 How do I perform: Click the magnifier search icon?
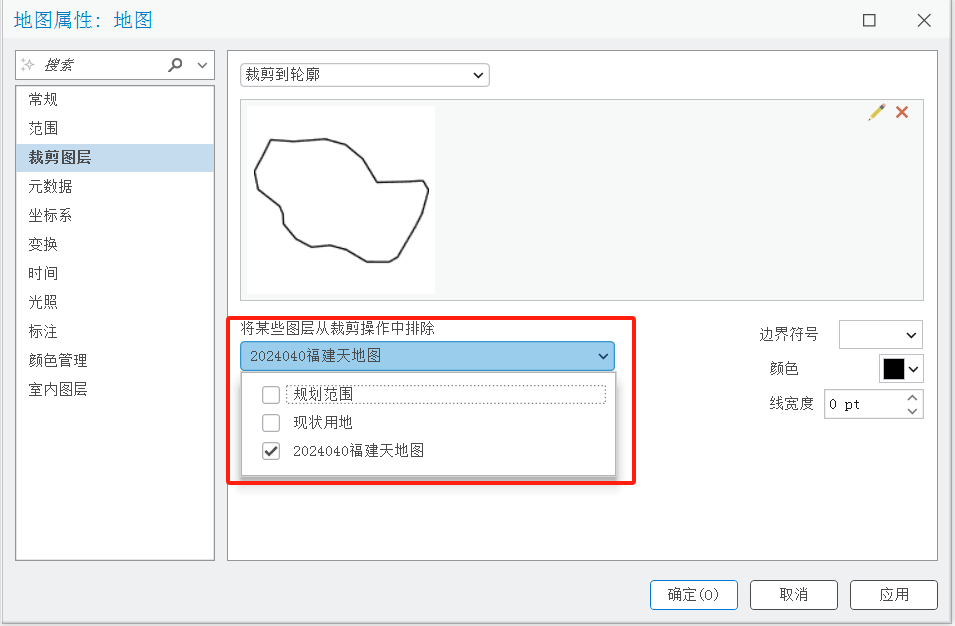[175, 65]
